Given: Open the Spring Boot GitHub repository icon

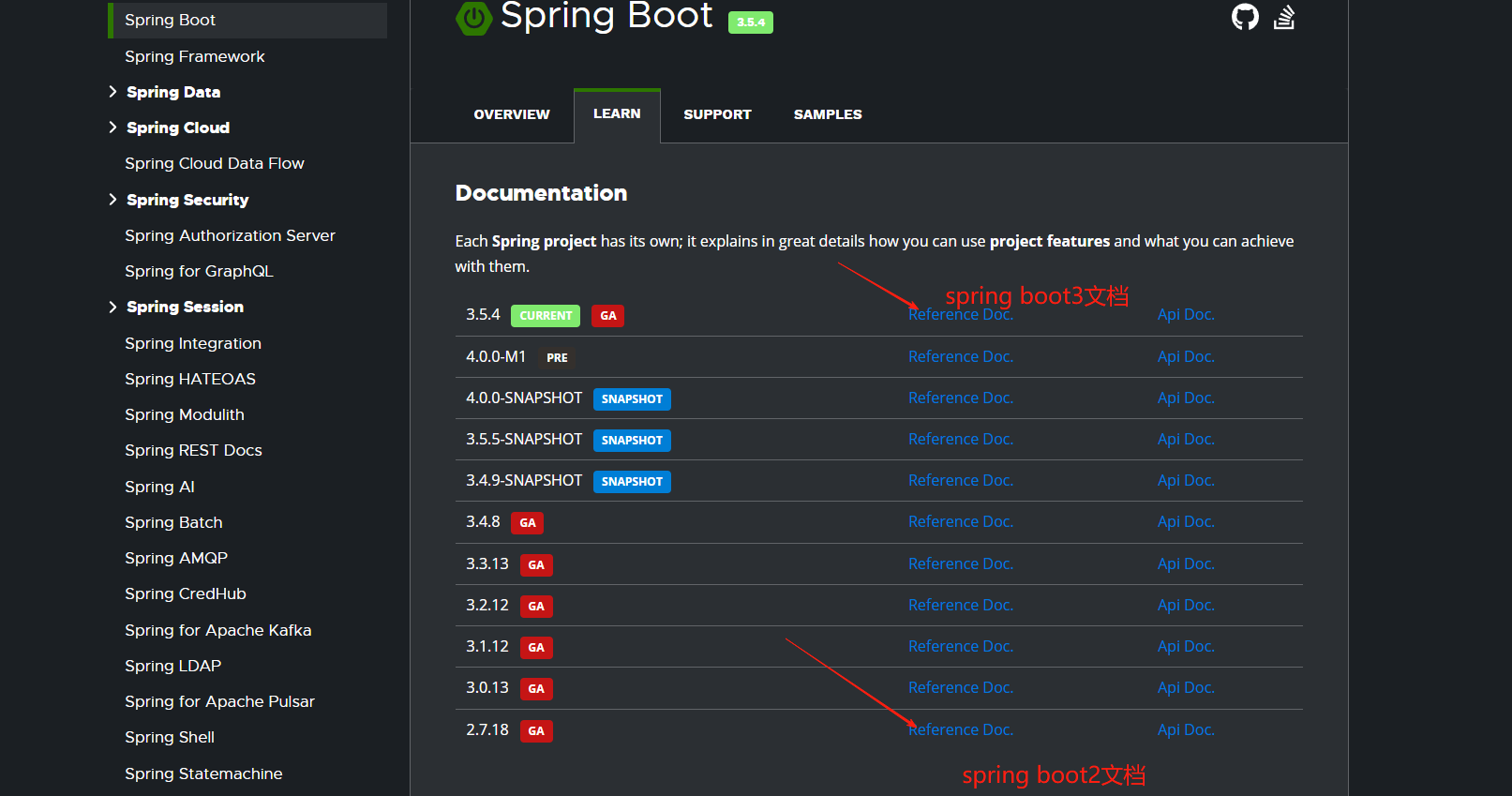Looking at the screenshot, I should [1245, 16].
